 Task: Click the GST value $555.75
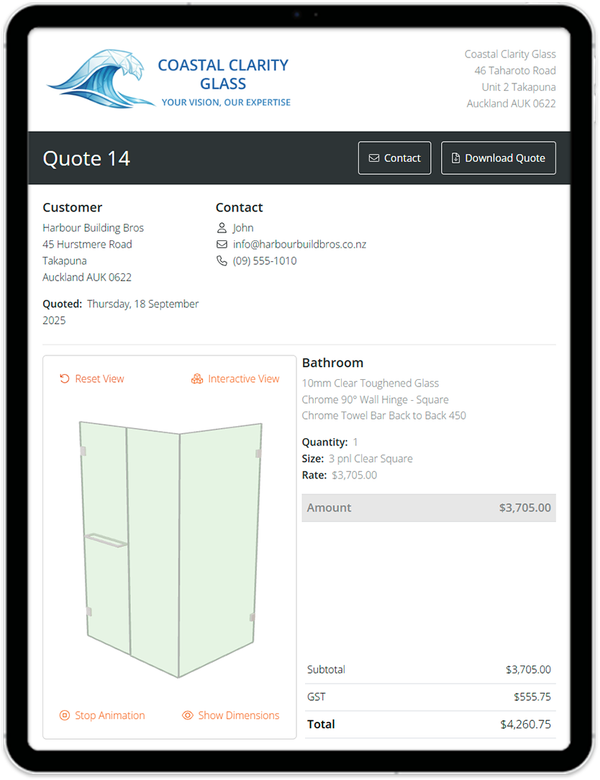coord(532,697)
